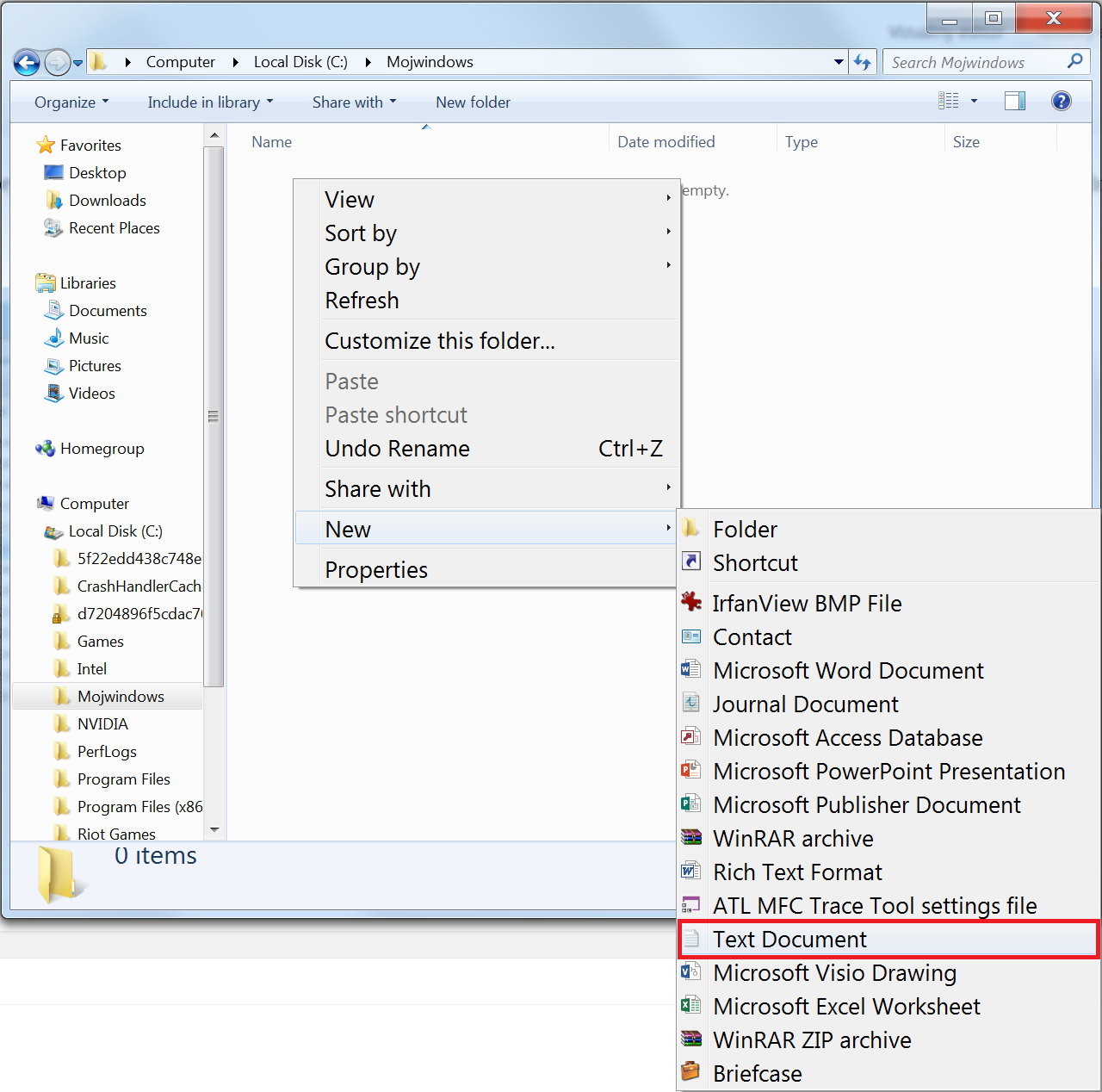Click Microsoft Word Document icon
Viewport: 1102px width, 1092px height.
(691, 669)
